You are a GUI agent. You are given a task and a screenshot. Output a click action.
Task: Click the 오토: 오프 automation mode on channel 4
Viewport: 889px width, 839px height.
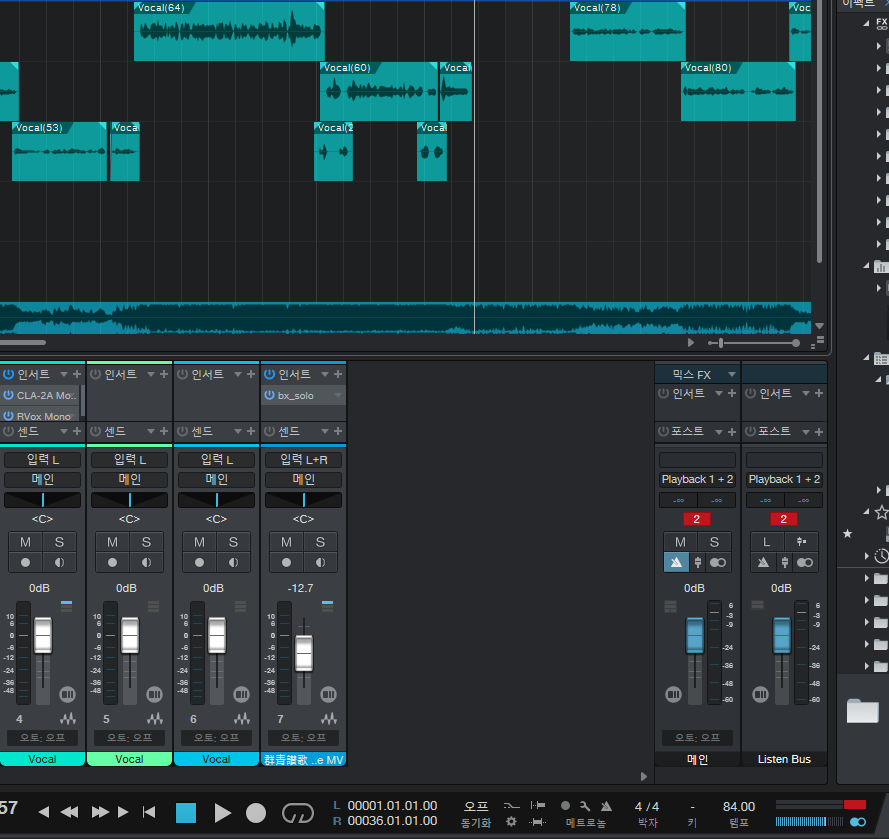click(43, 738)
